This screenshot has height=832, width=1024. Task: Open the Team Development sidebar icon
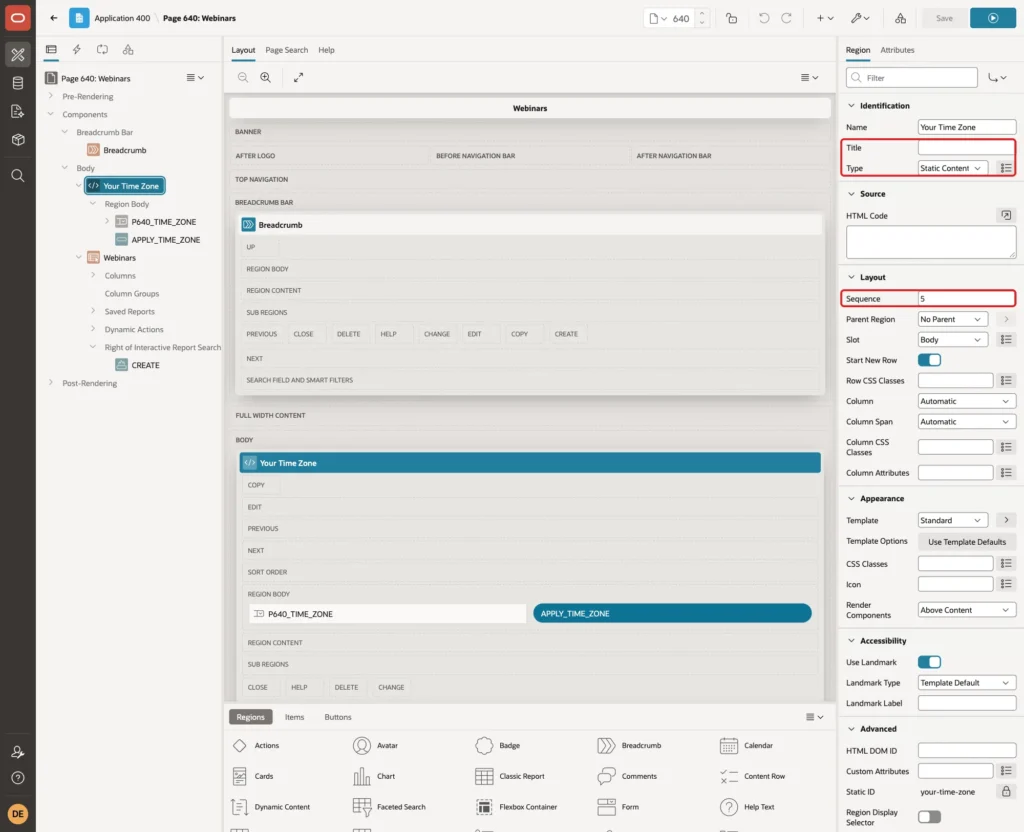coord(18,111)
